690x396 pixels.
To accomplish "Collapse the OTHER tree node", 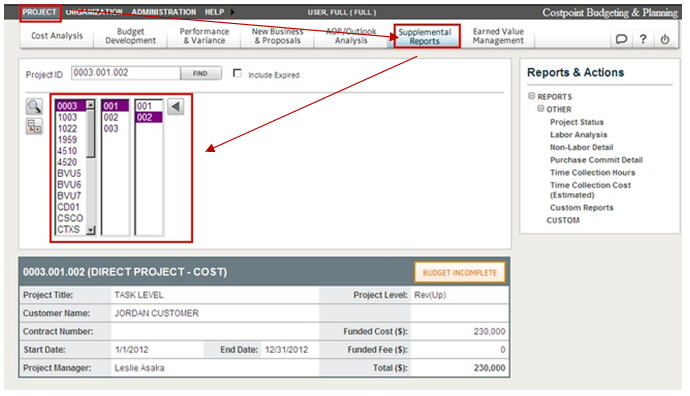I will point(540,109).
